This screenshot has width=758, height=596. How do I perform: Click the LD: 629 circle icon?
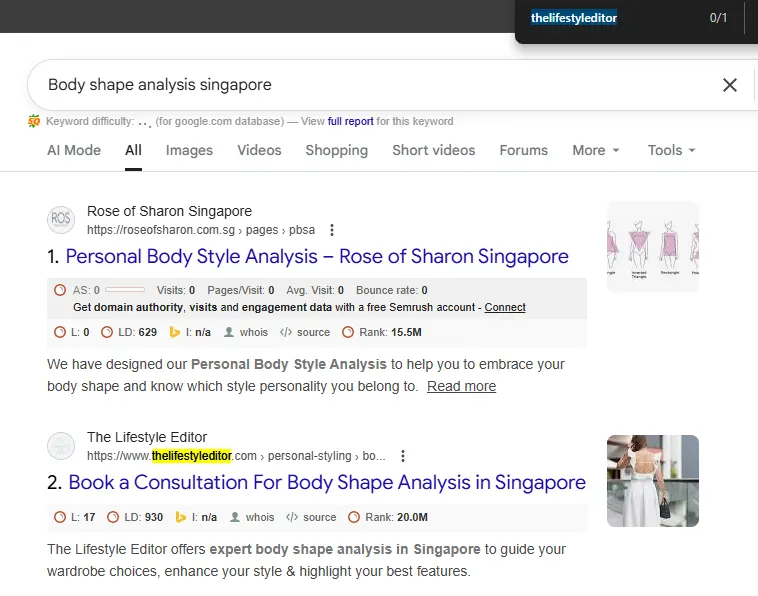[x=107, y=333]
